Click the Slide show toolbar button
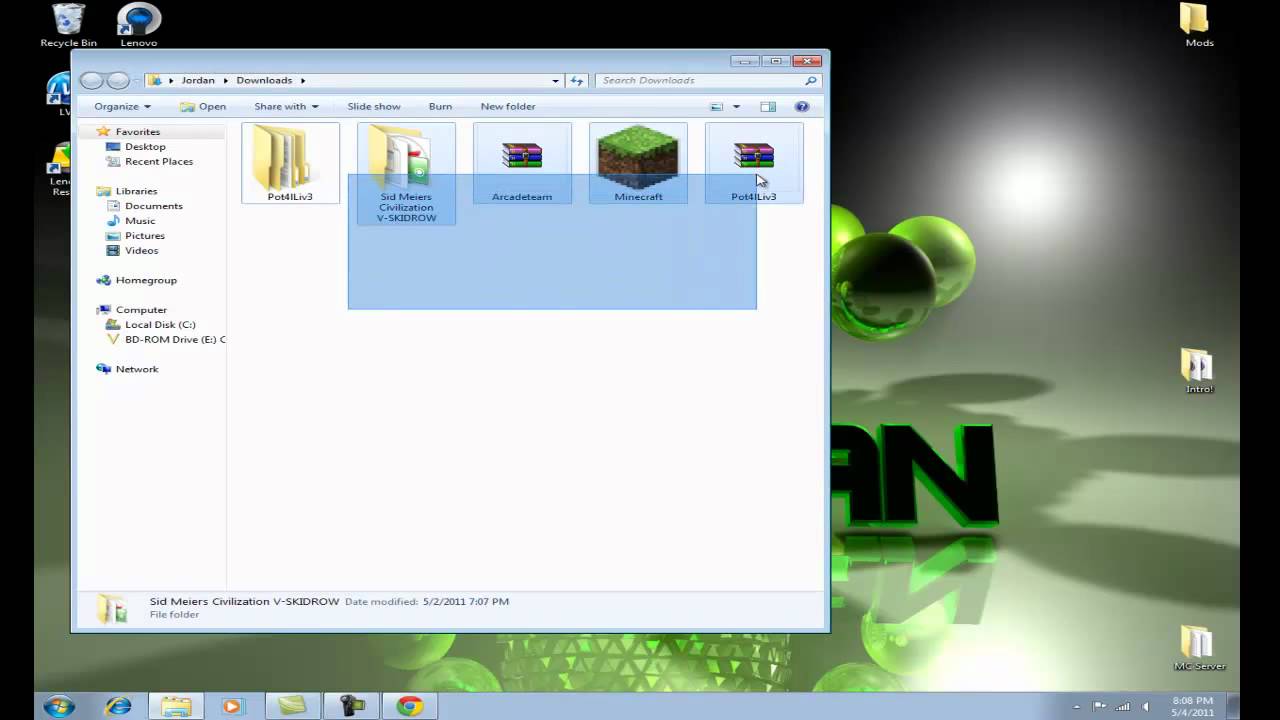Image resolution: width=1280 pixels, height=720 pixels. pos(374,106)
